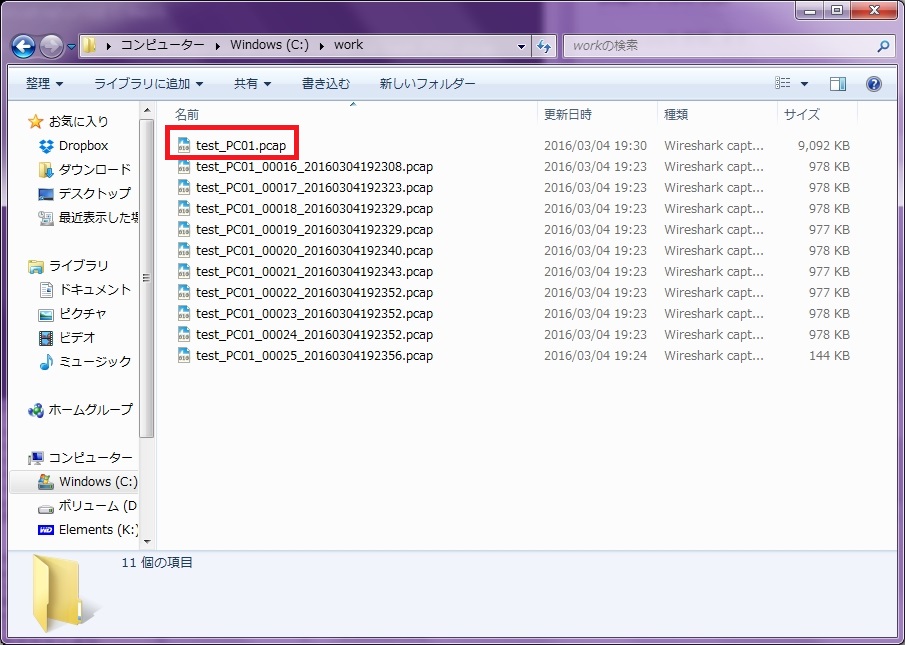Open the address bar history dropdown
The height and width of the screenshot is (645, 905).
tap(521, 46)
